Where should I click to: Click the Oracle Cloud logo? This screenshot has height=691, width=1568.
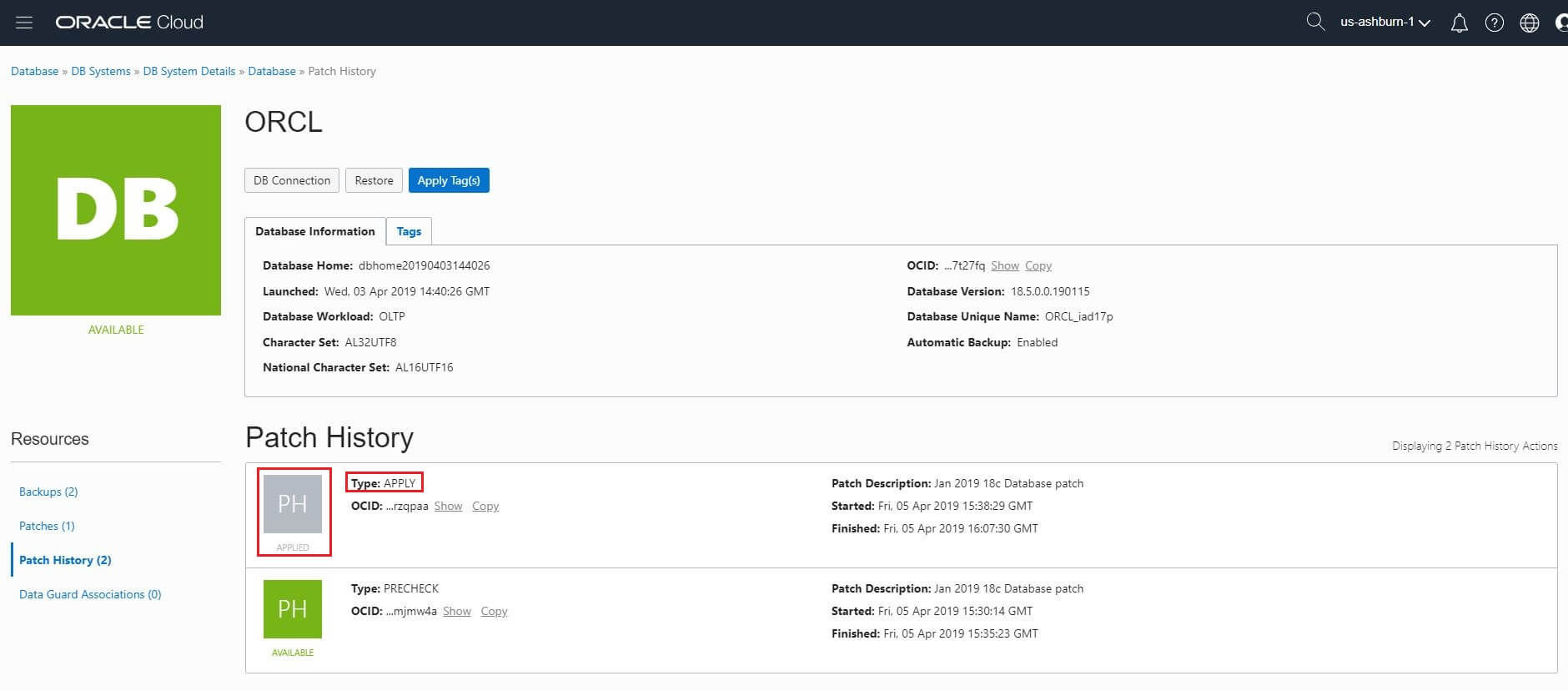pos(129,23)
